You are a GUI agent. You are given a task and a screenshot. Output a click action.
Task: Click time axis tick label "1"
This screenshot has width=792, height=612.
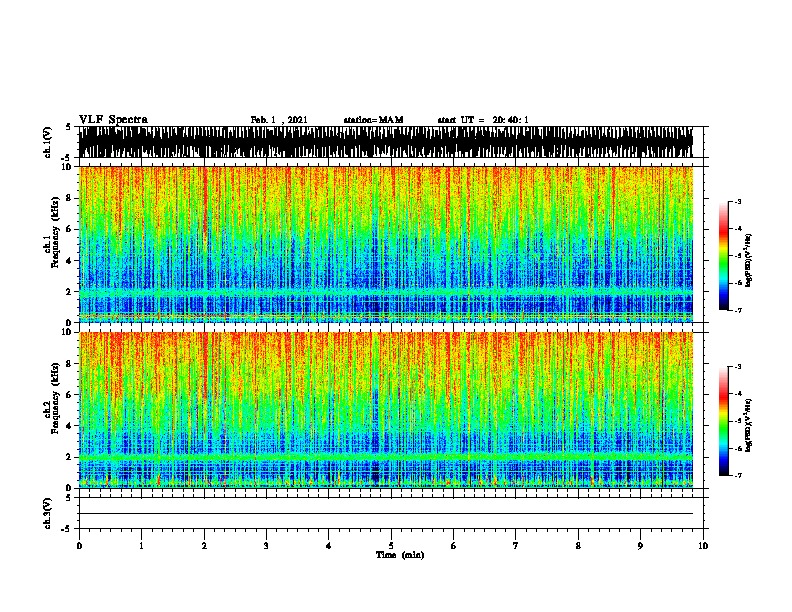(141, 546)
